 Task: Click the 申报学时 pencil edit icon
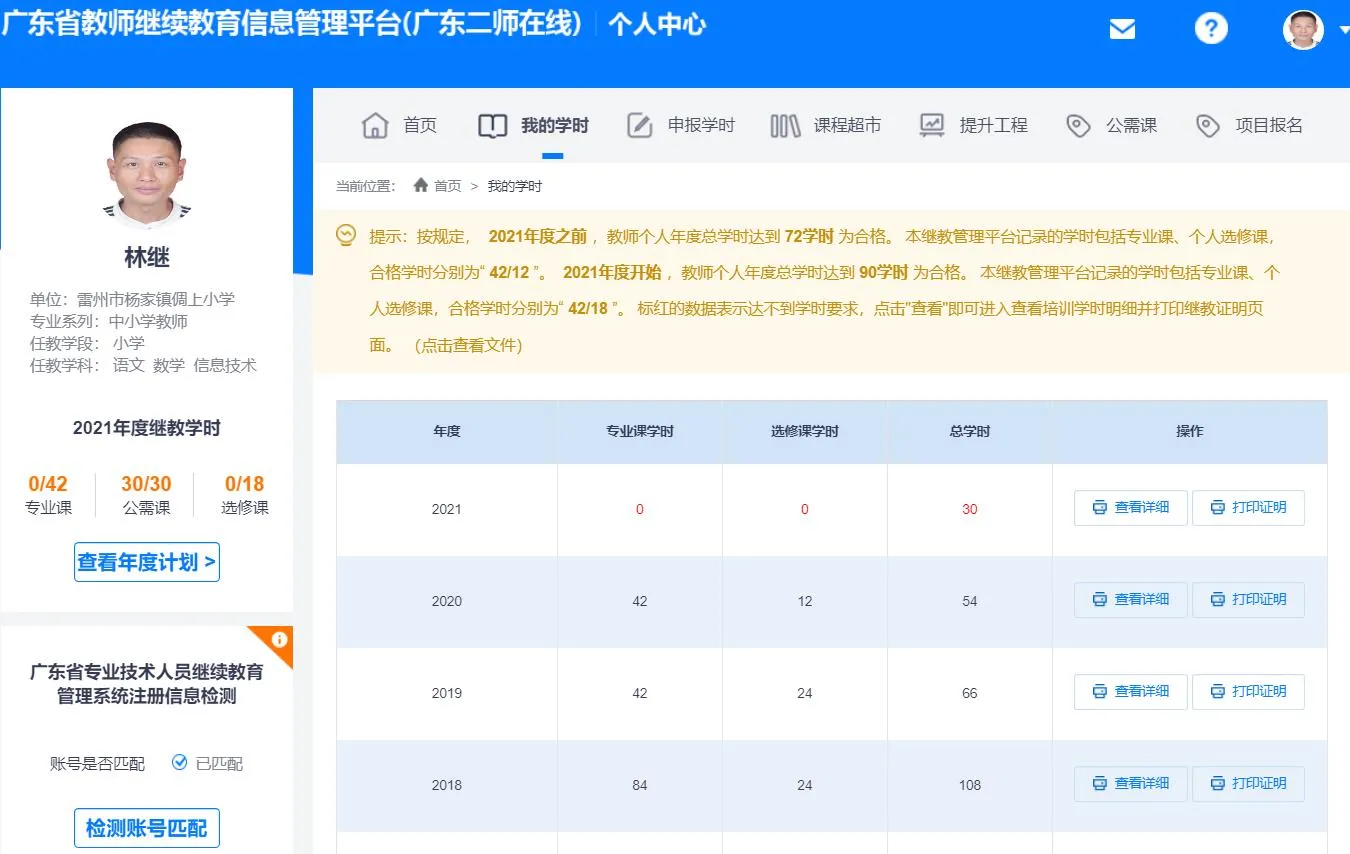point(639,125)
